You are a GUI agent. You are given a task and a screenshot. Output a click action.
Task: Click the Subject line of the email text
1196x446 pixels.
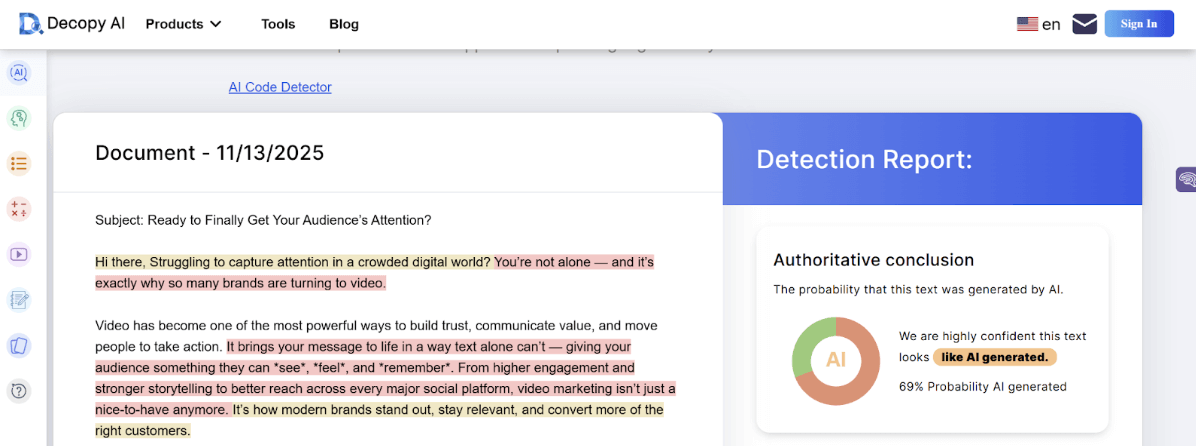pyautogui.click(x=263, y=220)
